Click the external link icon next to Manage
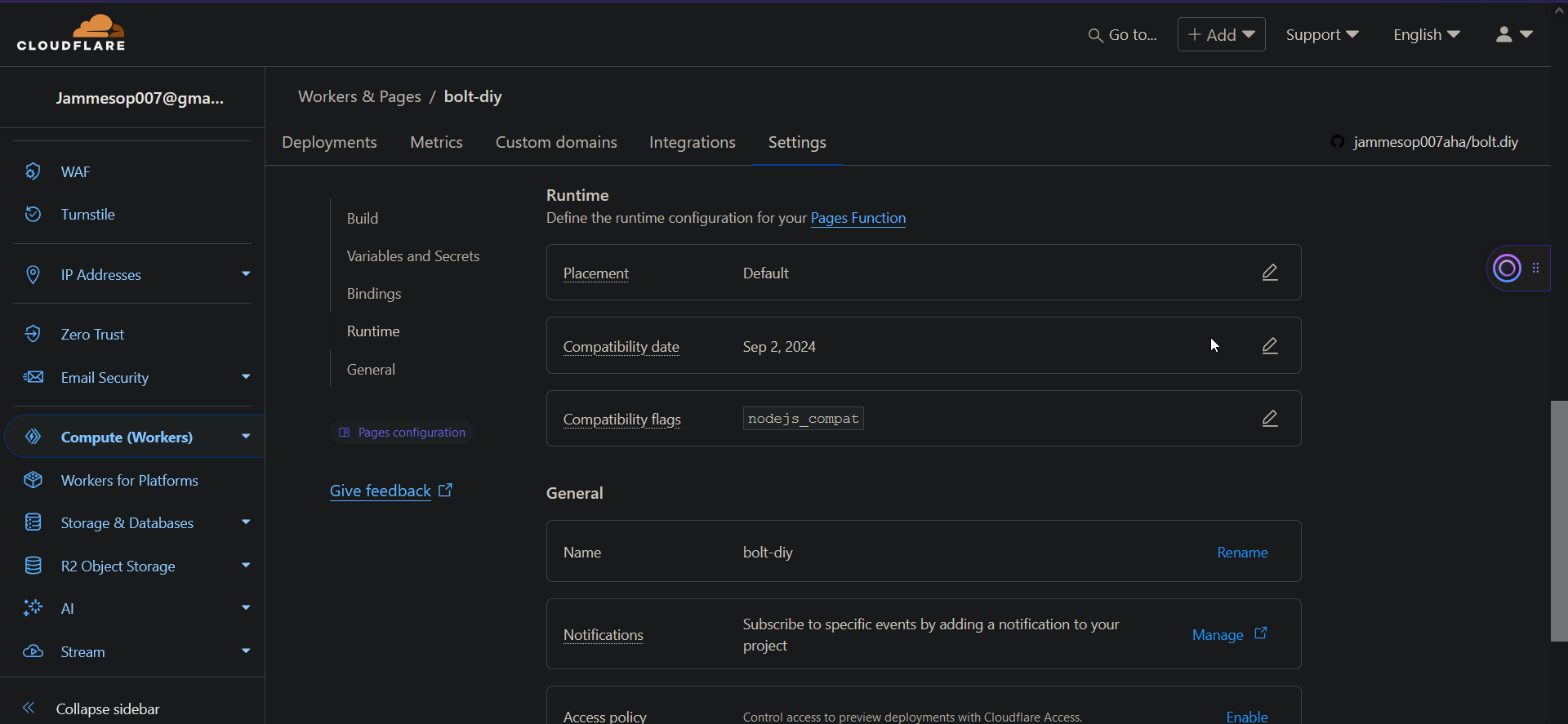Viewport: 1568px width, 724px height. (1261, 633)
